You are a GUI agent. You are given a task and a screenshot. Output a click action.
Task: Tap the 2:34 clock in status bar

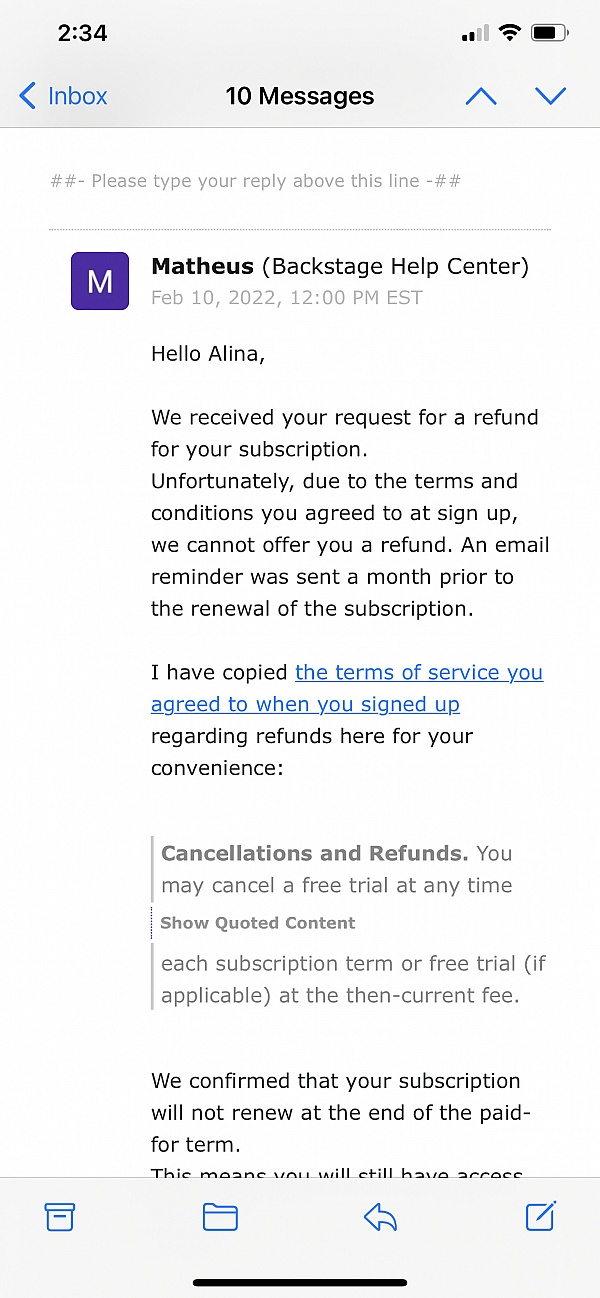[82, 33]
